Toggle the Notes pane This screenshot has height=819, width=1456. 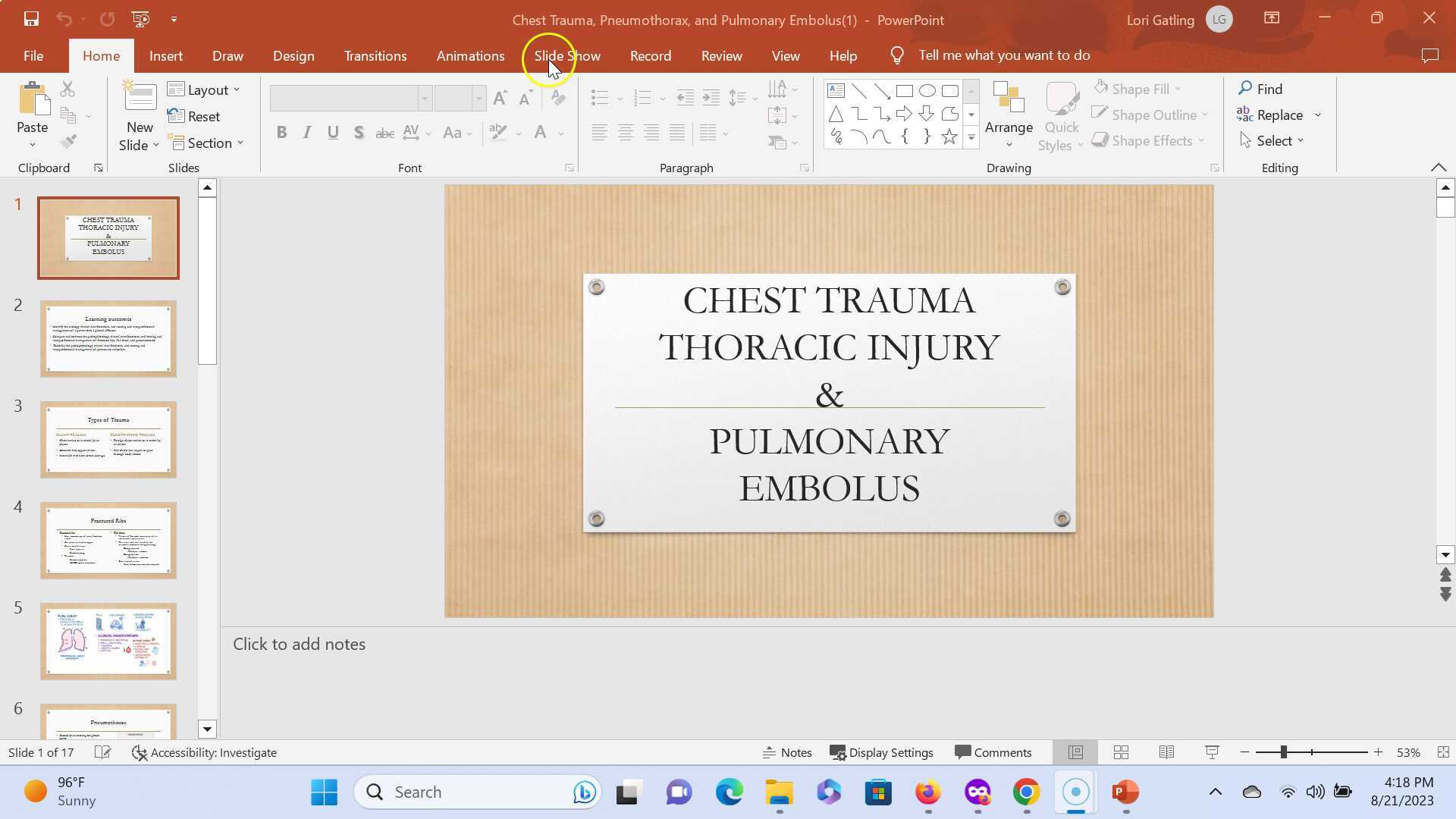click(x=787, y=752)
